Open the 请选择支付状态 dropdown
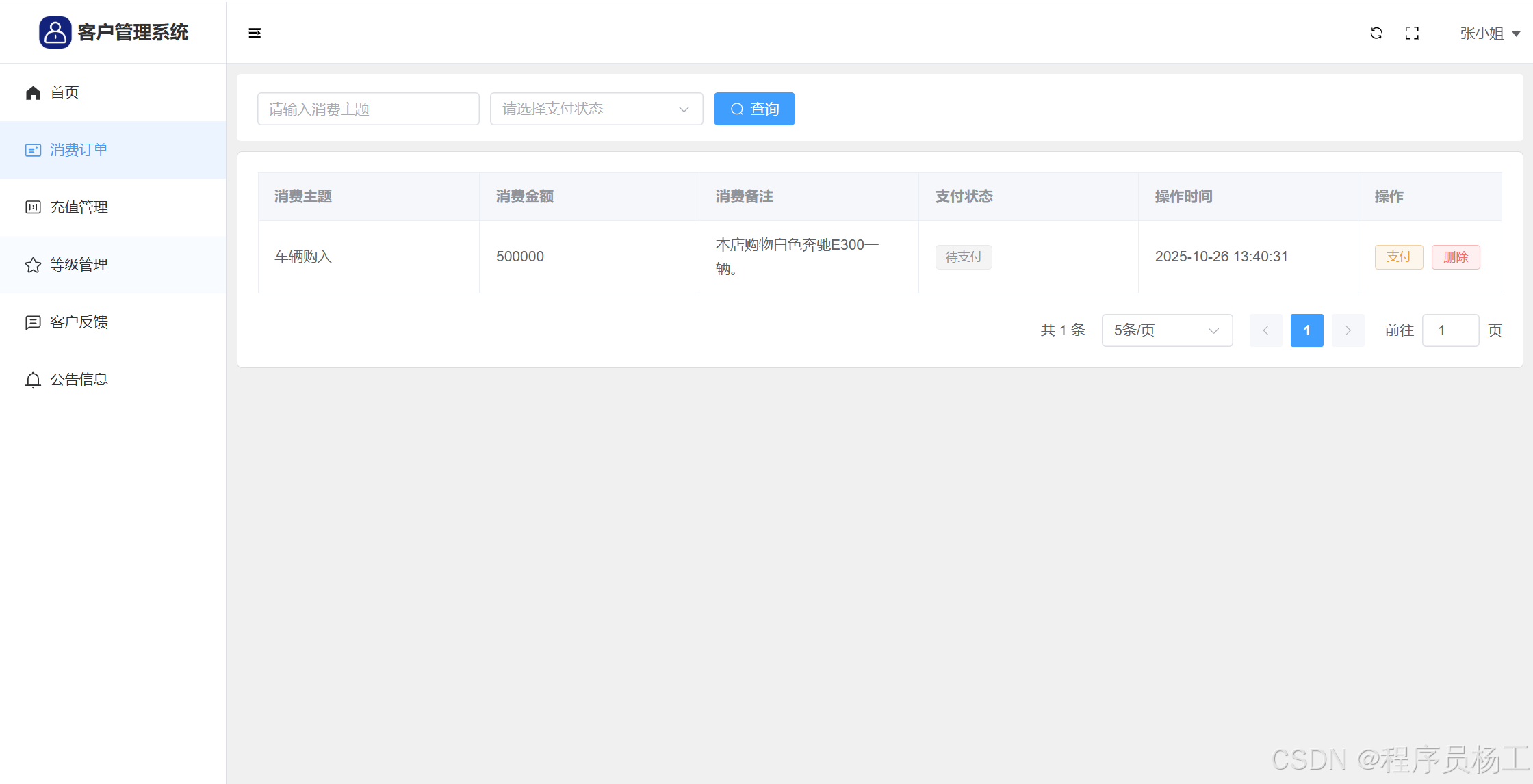The width and height of the screenshot is (1533, 784). [596, 109]
